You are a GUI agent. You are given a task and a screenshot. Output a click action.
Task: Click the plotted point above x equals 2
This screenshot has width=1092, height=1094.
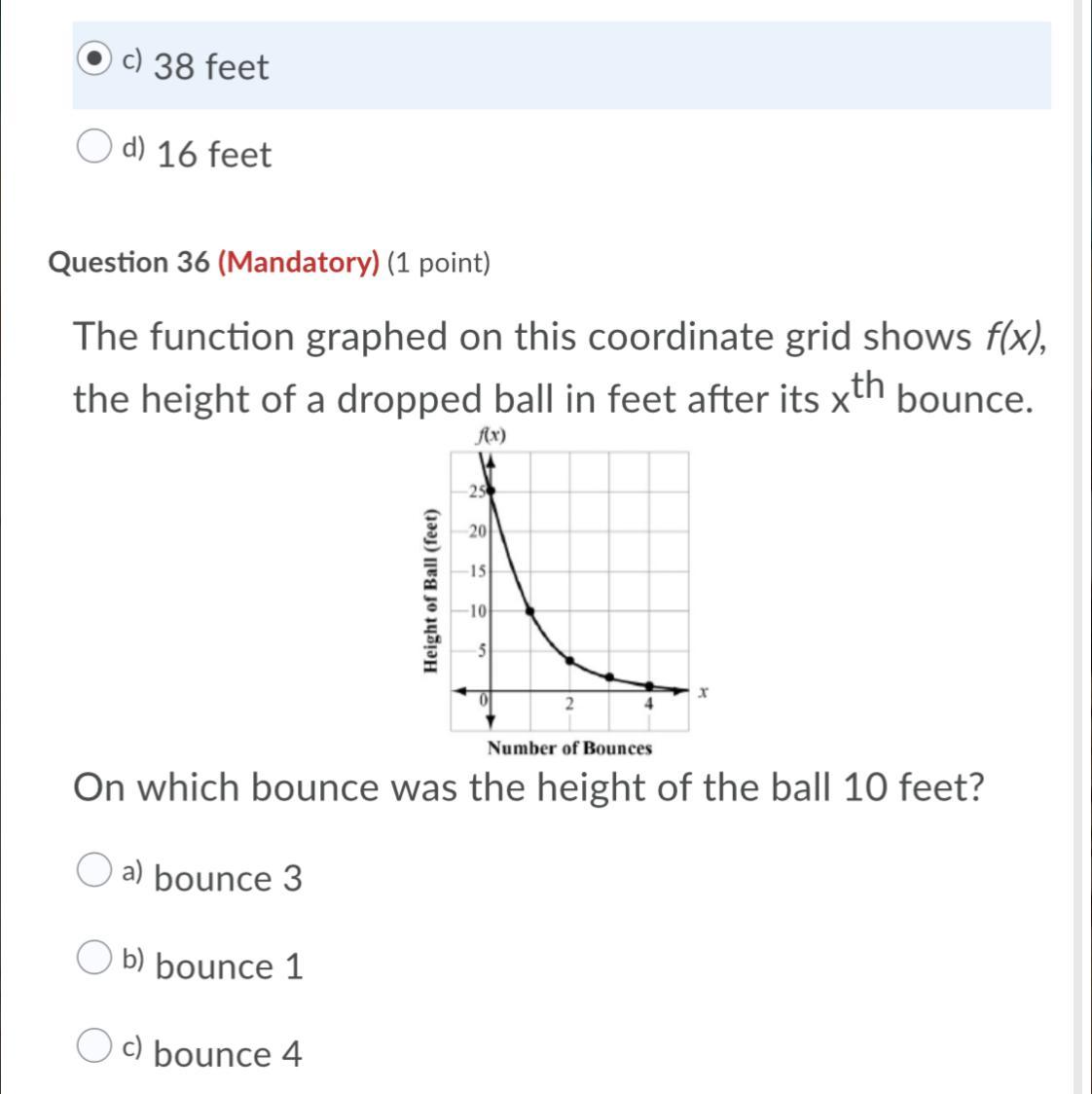(570, 660)
